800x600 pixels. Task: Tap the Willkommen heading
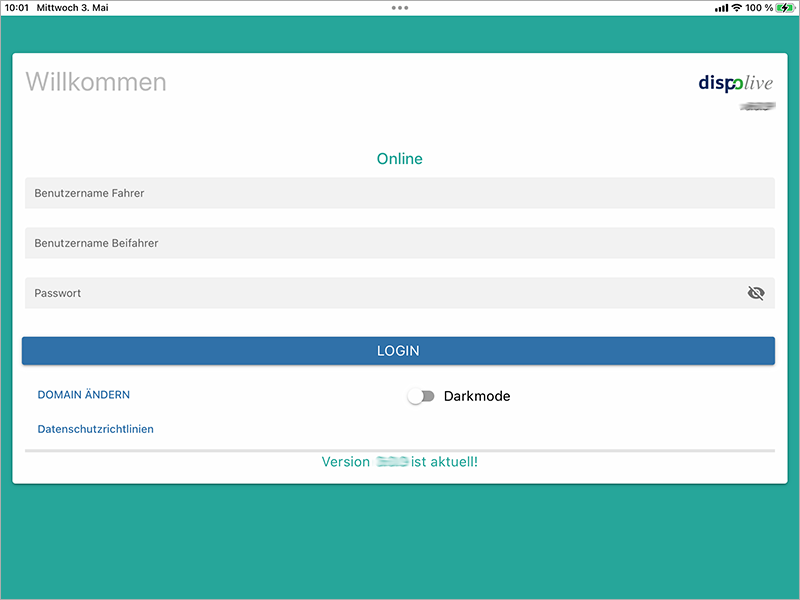[96, 82]
